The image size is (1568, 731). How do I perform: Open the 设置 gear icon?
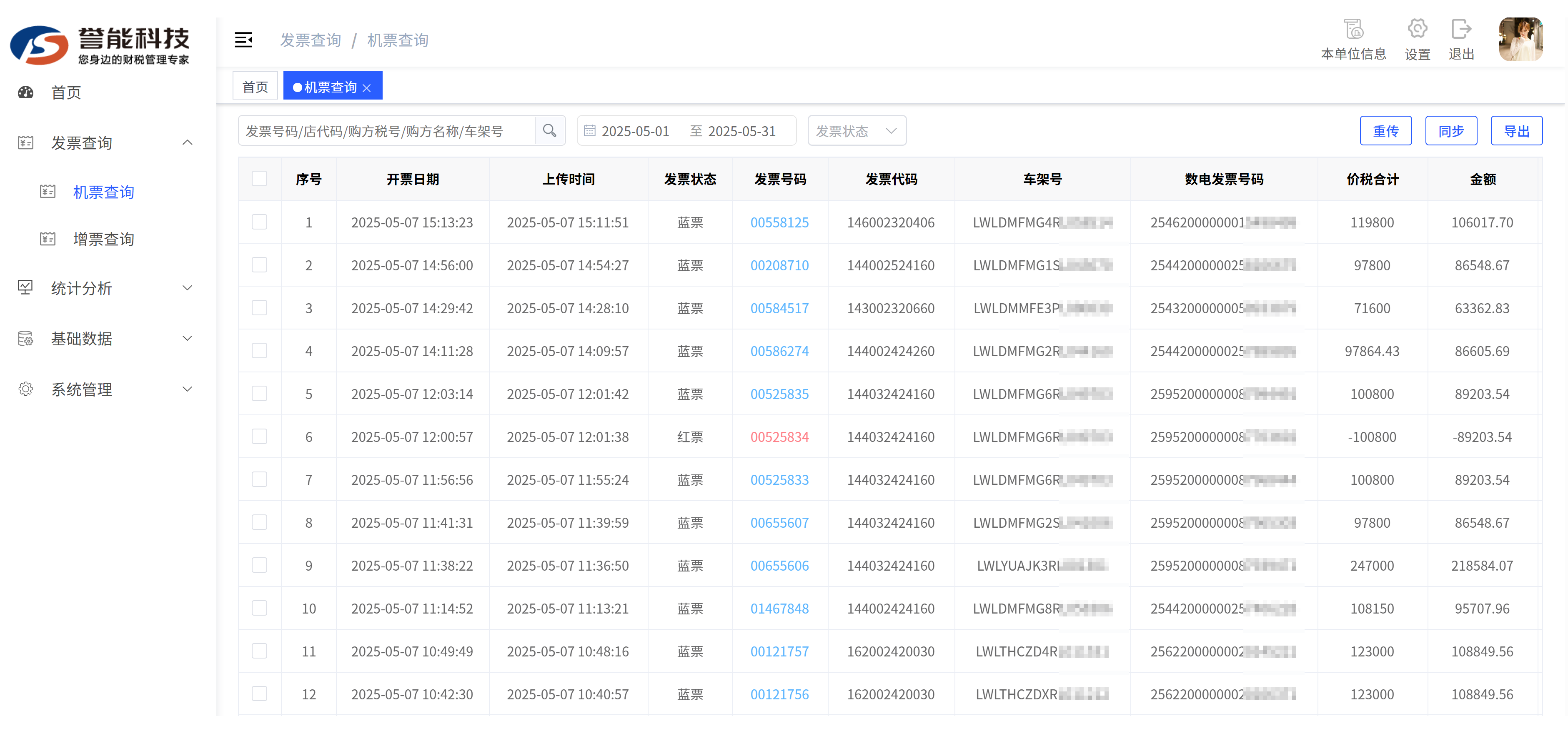[x=1418, y=29]
